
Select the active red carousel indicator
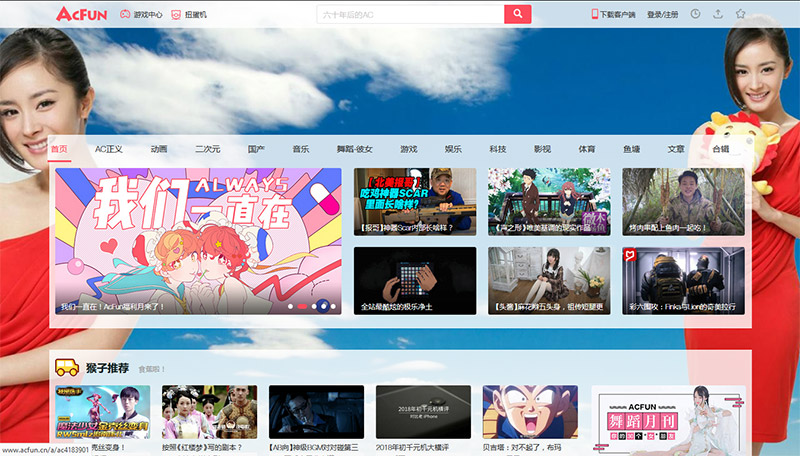[302, 307]
